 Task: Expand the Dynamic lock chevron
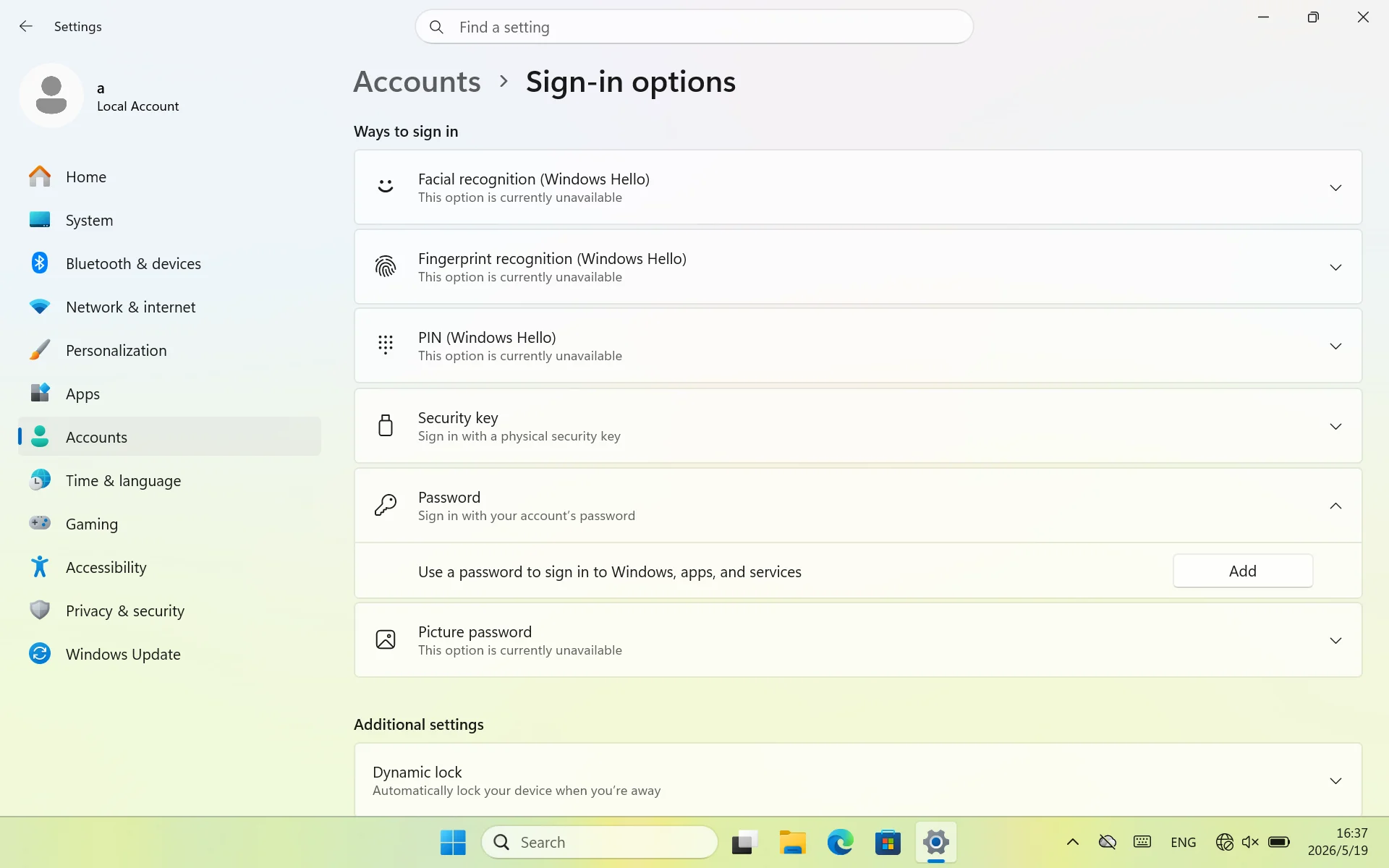pos(1335,780)
